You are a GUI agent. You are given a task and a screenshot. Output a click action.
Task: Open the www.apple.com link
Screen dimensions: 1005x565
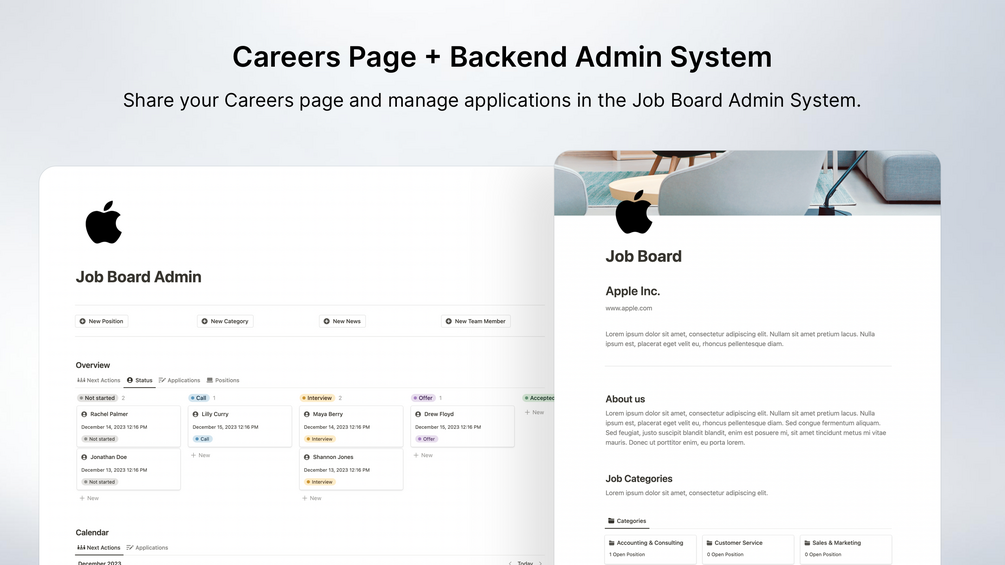(x=628, y=308)
